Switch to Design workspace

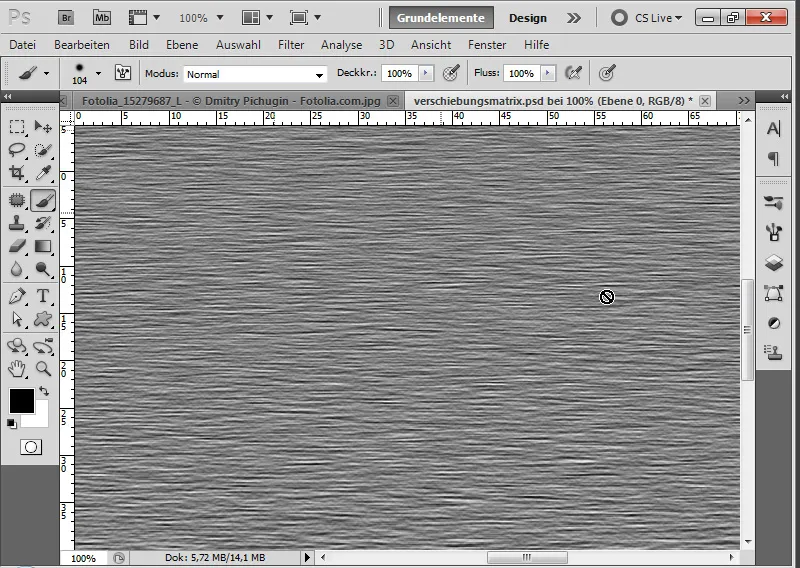tap(528, 18)
